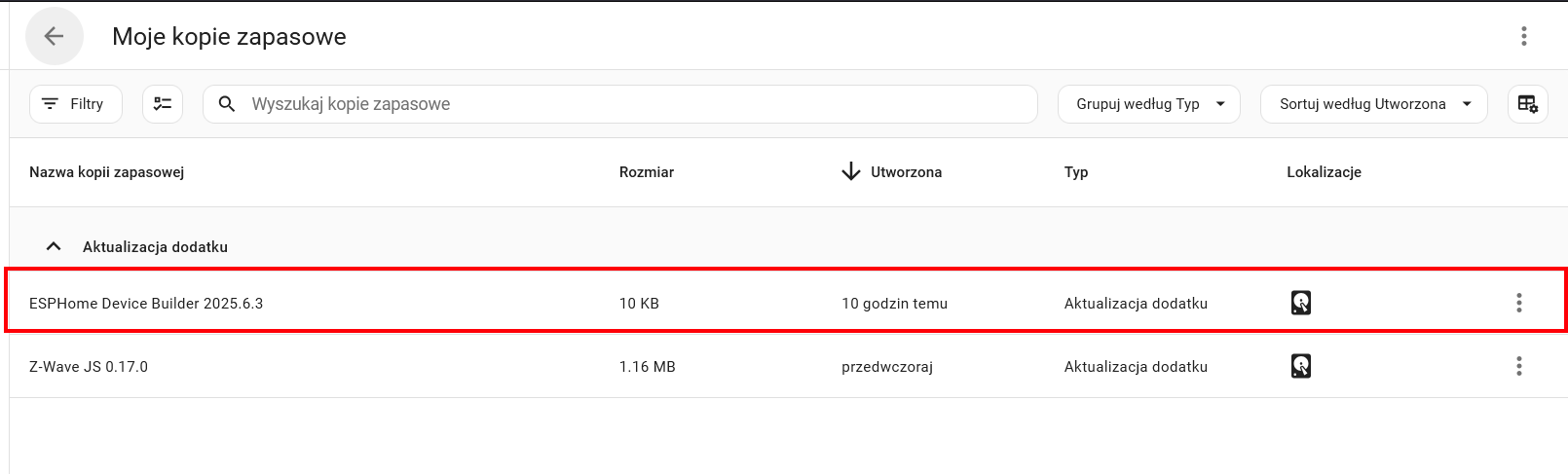1568x474 pixels.
Task: Collapse the Aktualizacja dodatku group
Action: pyautogui.click(x=54, y=246)
